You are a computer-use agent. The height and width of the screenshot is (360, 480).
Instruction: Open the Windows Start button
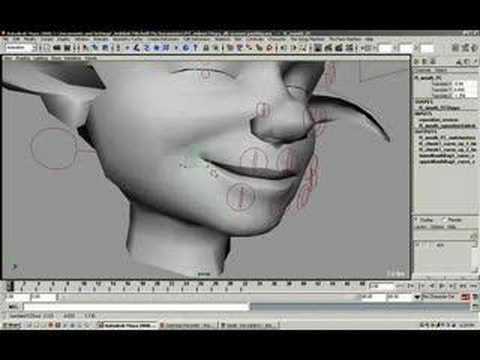tap(12, 325)
